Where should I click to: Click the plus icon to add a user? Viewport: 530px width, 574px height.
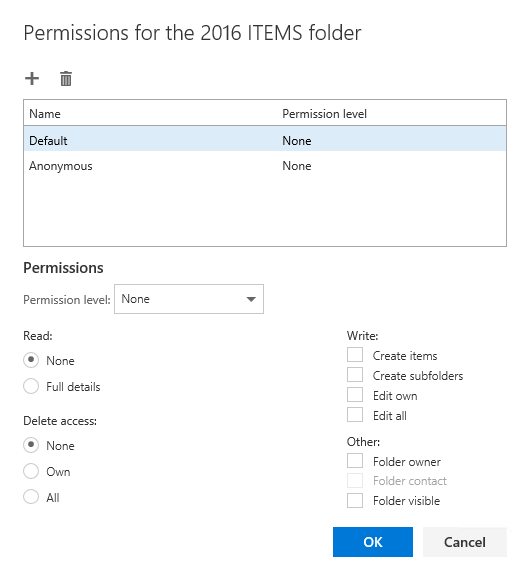pos(32,79)
